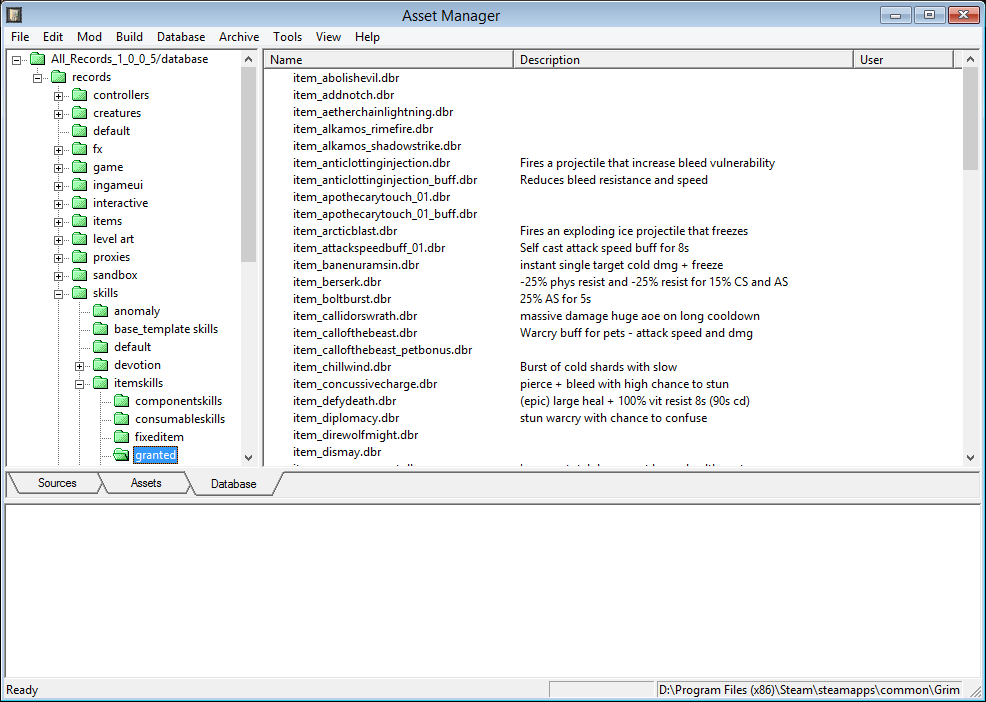This screenshot has height=702, width=986.
Task: Click the file list vertical scrollbar down arrow
Action: coord(970,457)
